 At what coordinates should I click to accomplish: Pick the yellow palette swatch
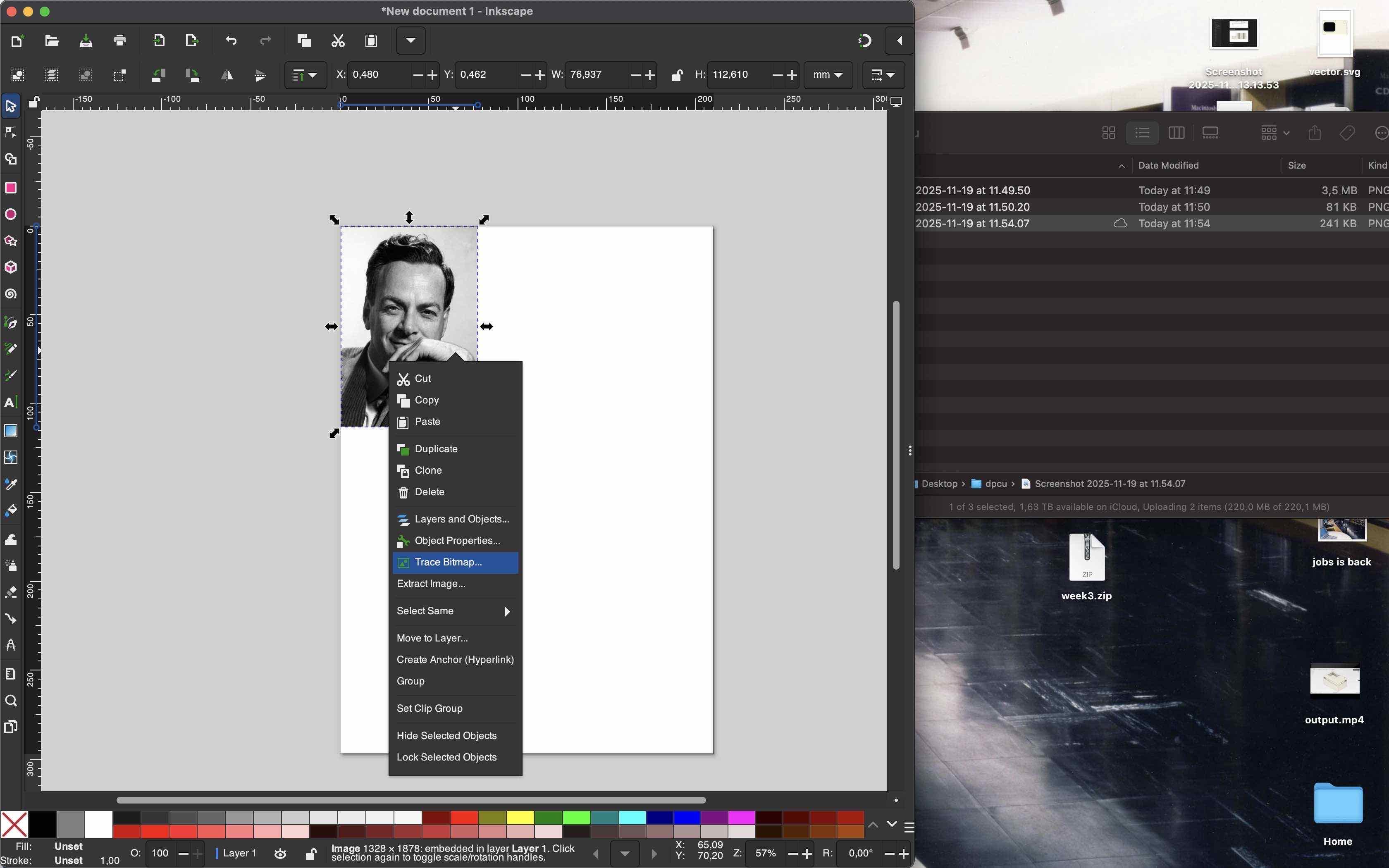(520, 818)
